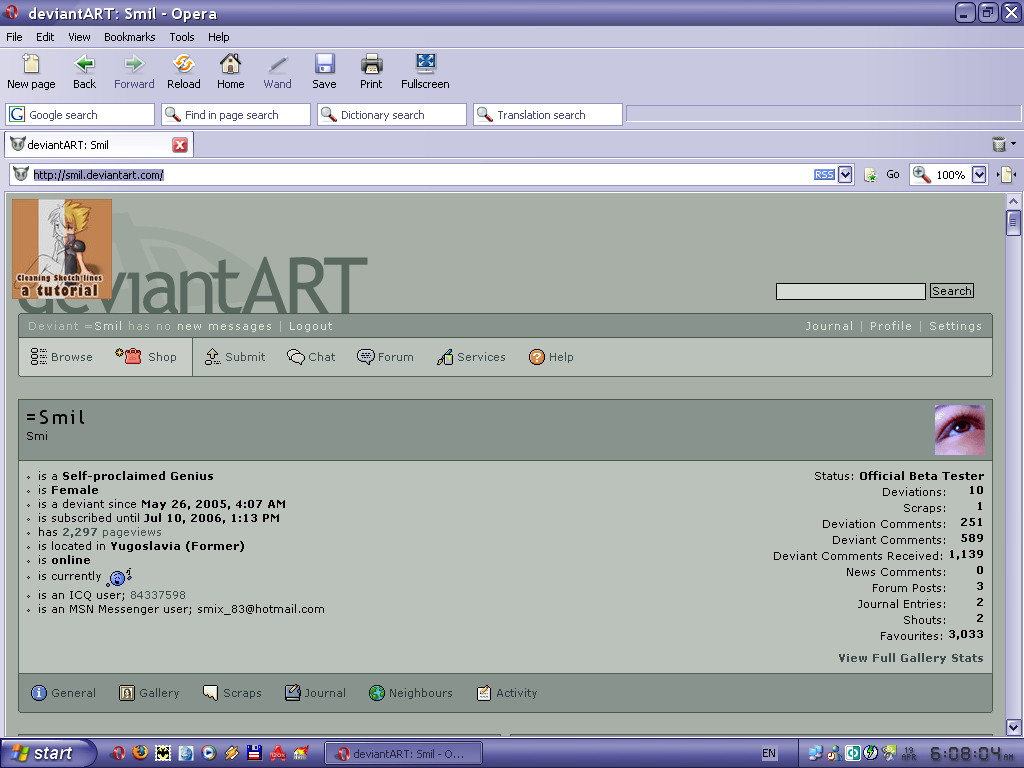Open the closed tabs trash can
The image size is (1024, 768).
pyautogui.click(x=999, y=144)
